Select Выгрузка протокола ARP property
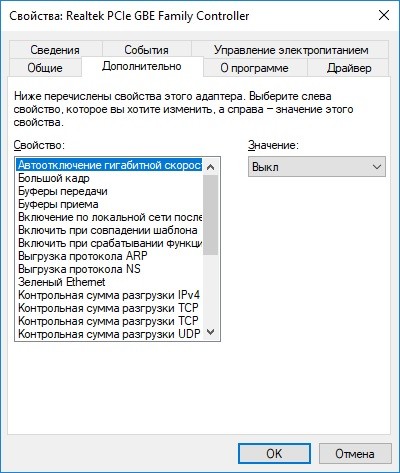The image size is (400, 473). (109, 256)
